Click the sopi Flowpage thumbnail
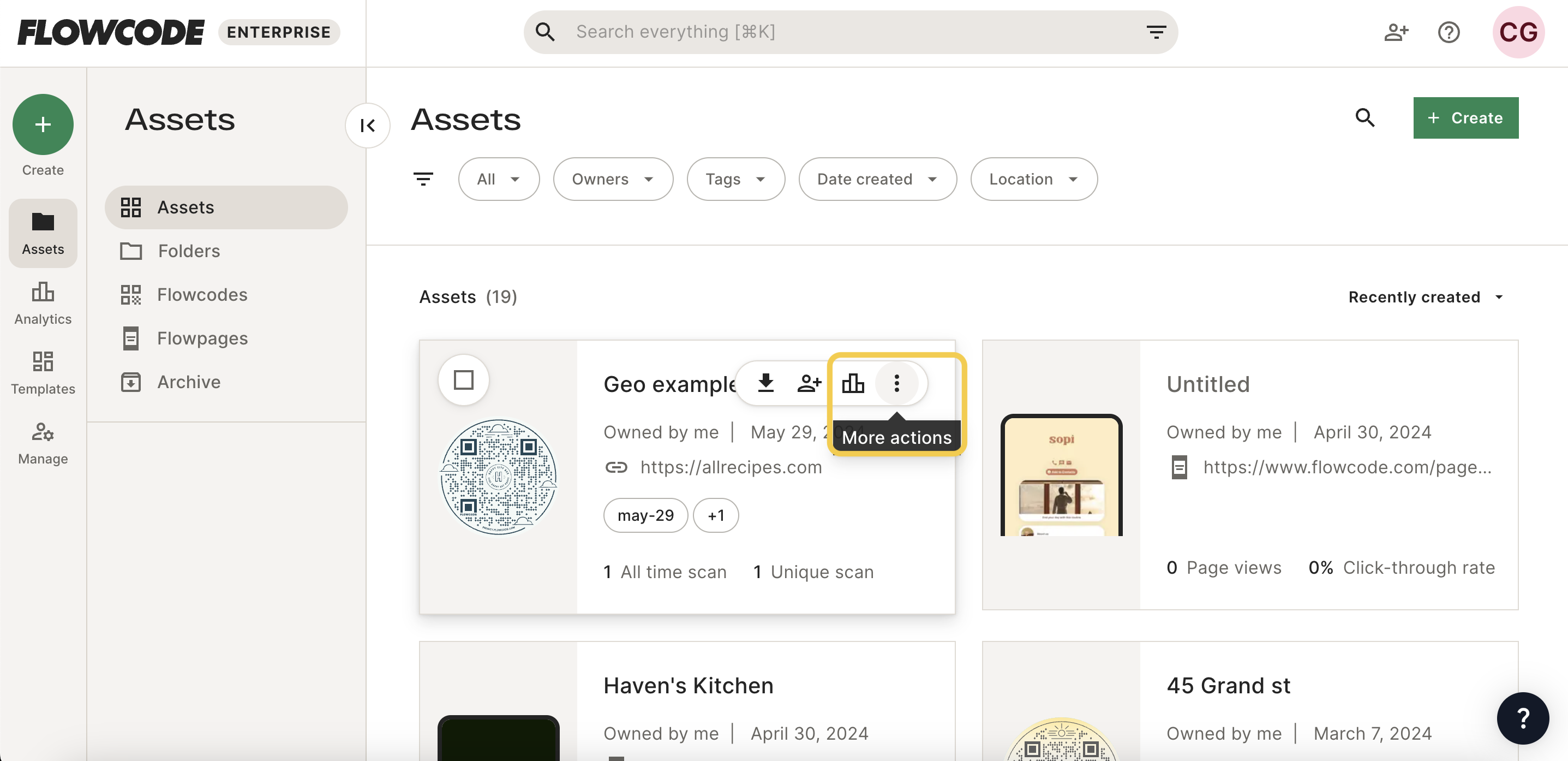1568x761 pixels. click(x=1061, y=475)
